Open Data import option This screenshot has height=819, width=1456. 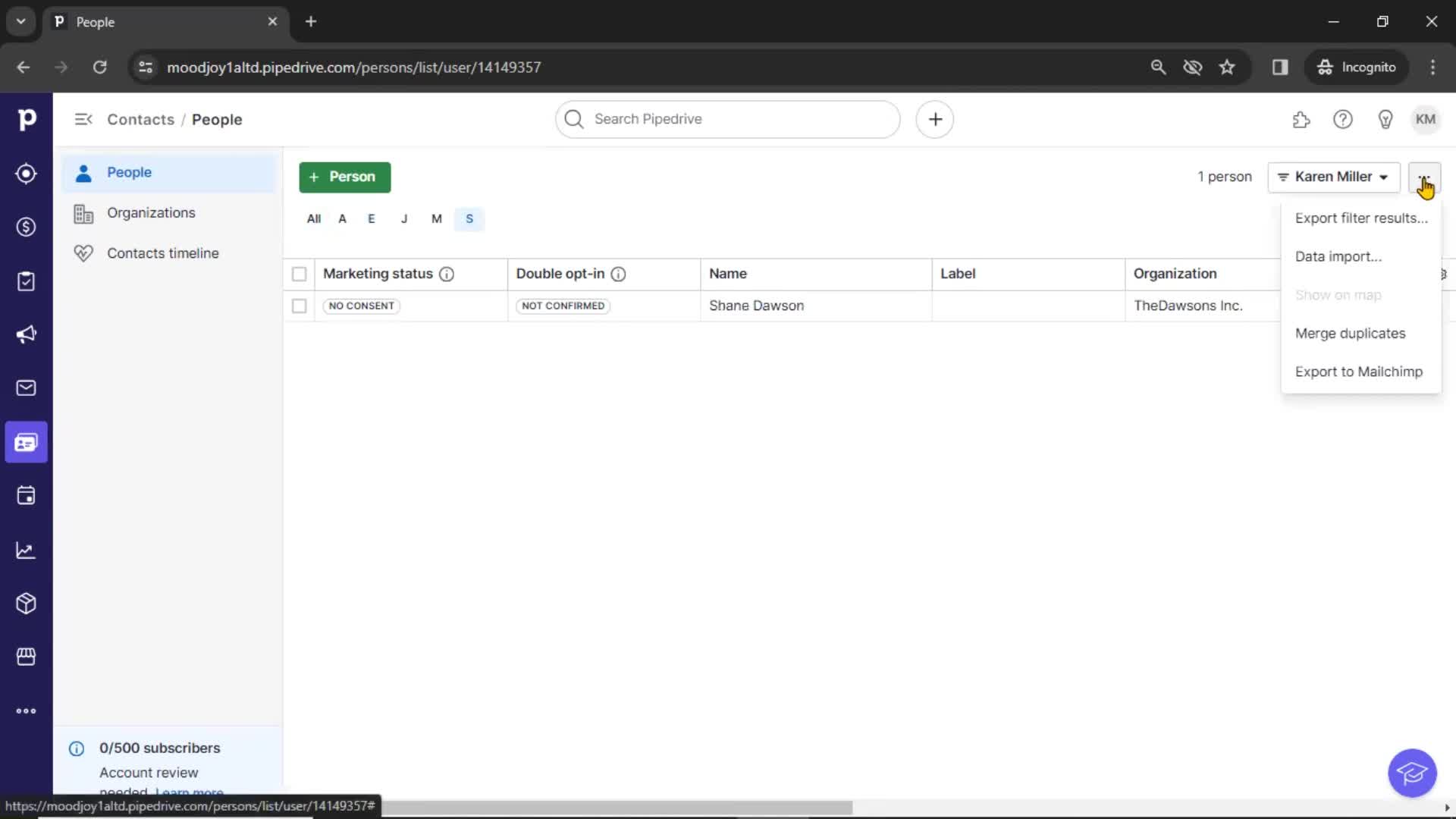pyautogui.click(x=1338, y=256)
